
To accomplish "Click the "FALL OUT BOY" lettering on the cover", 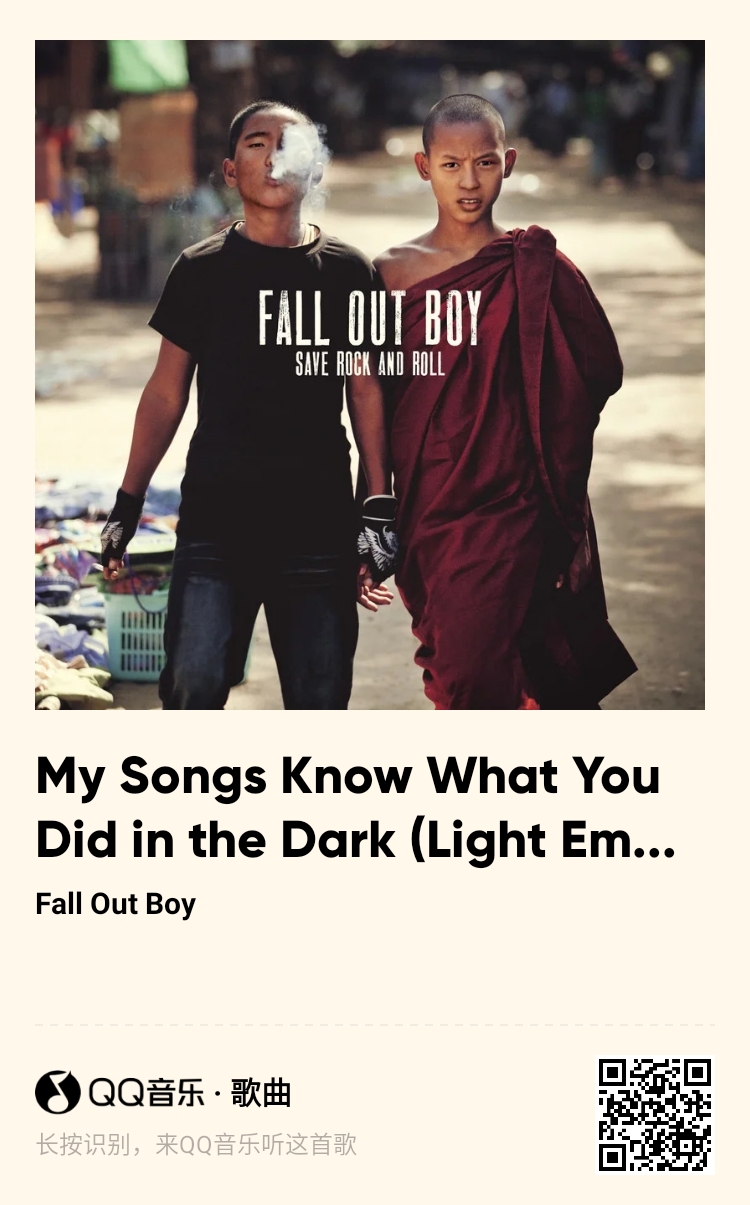I will [370, 318].
